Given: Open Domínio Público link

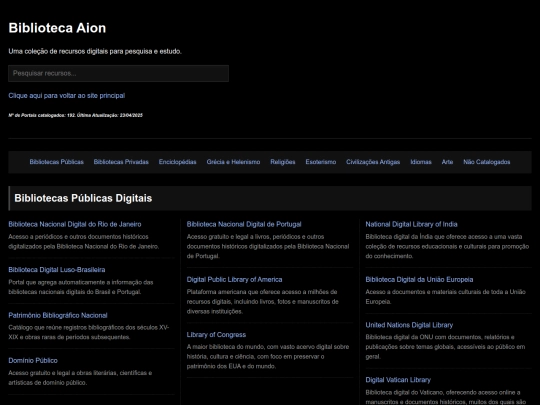Looking at the screenshot, I should pos(33,361).
